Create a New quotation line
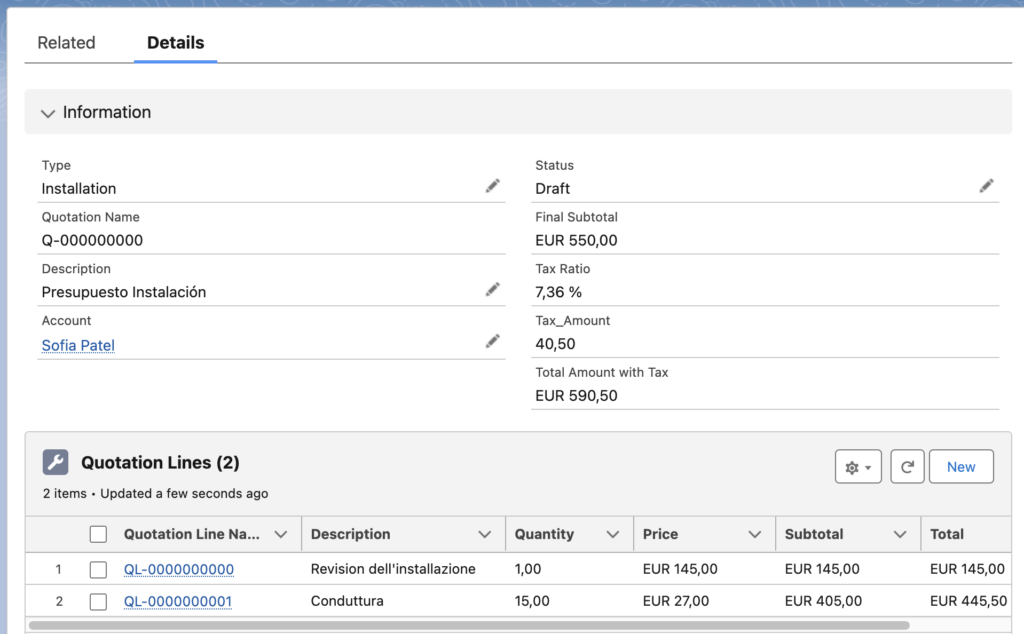The height and width of the screenshot is (634, 1024). point(961,467)
